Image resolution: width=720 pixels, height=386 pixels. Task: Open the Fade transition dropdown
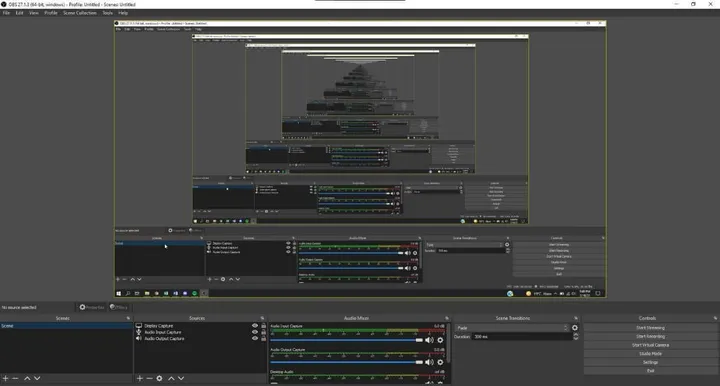512,328
